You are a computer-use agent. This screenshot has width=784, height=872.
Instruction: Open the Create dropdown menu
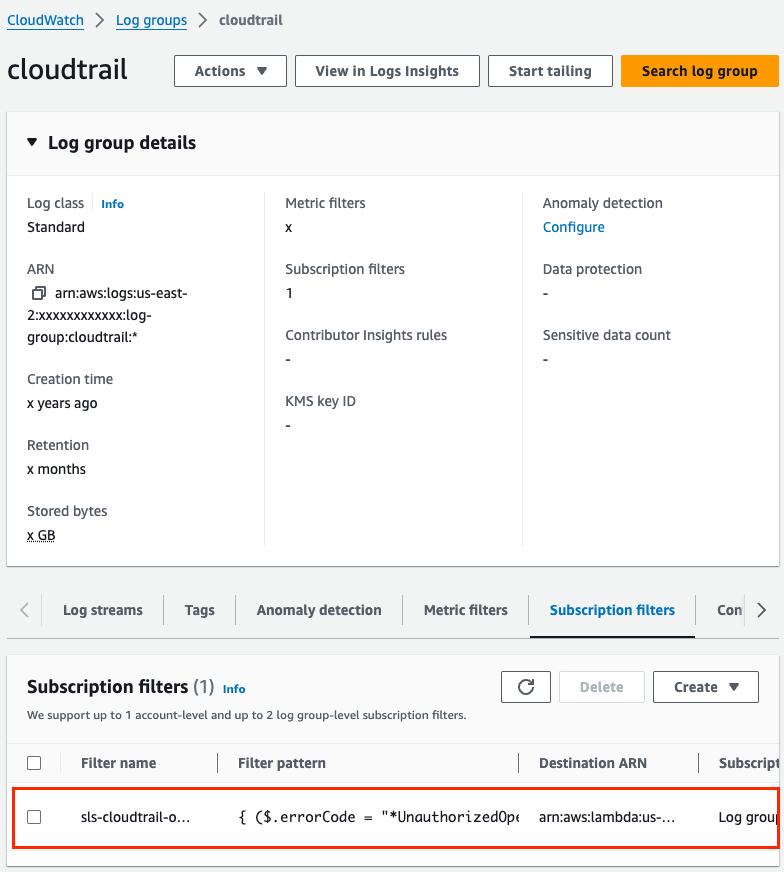[705, 687]
